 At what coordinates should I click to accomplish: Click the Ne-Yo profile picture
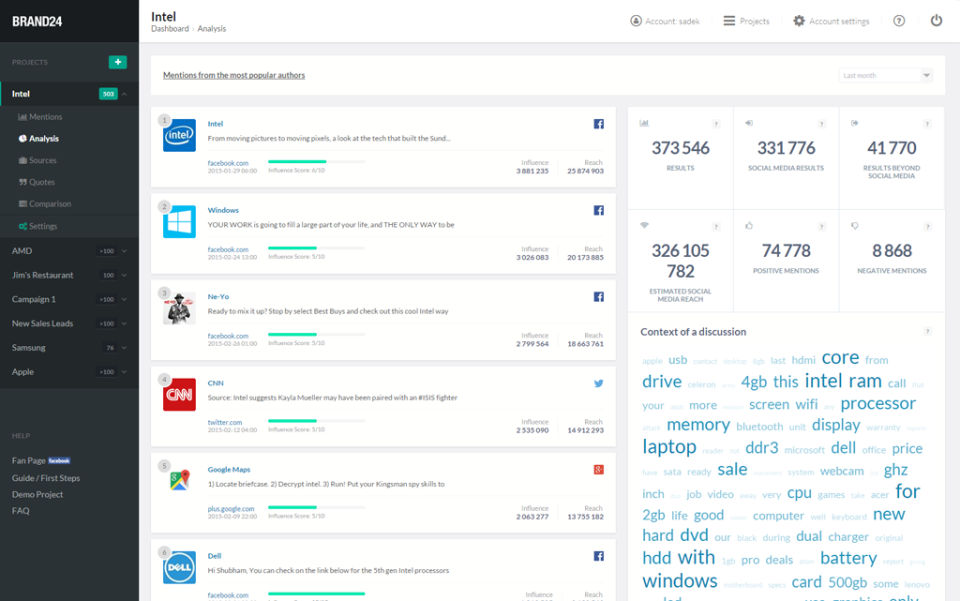179,308
